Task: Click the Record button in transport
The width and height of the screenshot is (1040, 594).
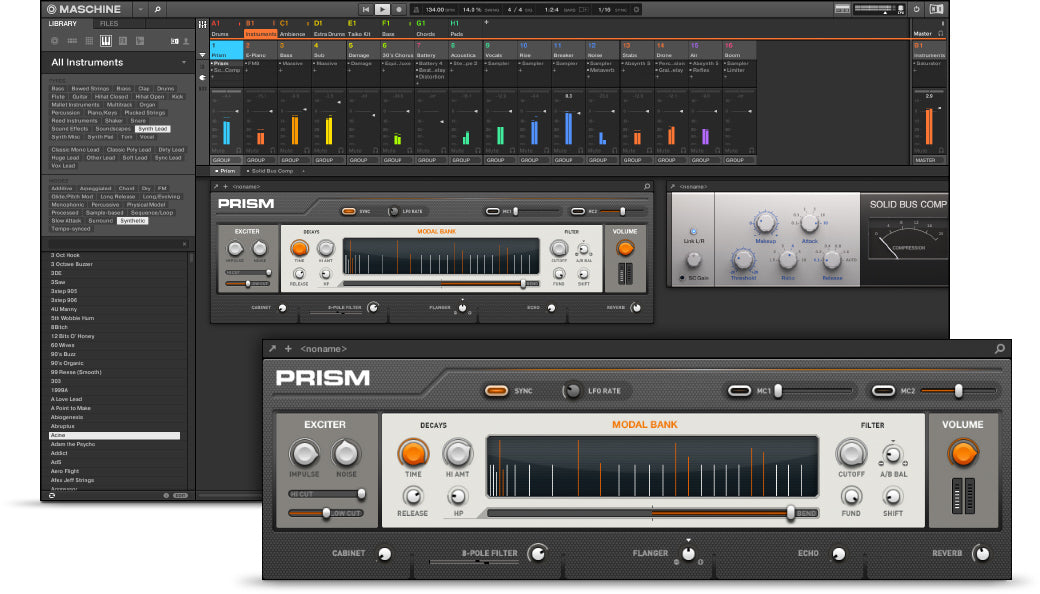Action: 399,9
